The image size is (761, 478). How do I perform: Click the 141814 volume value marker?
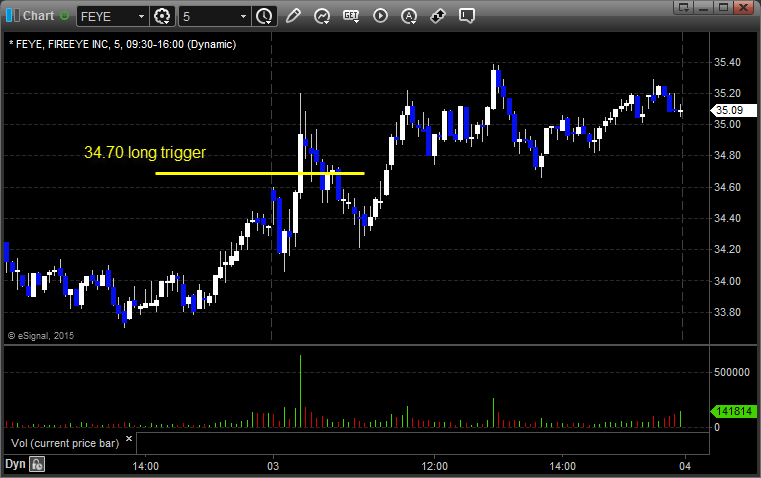coord(733,411)
